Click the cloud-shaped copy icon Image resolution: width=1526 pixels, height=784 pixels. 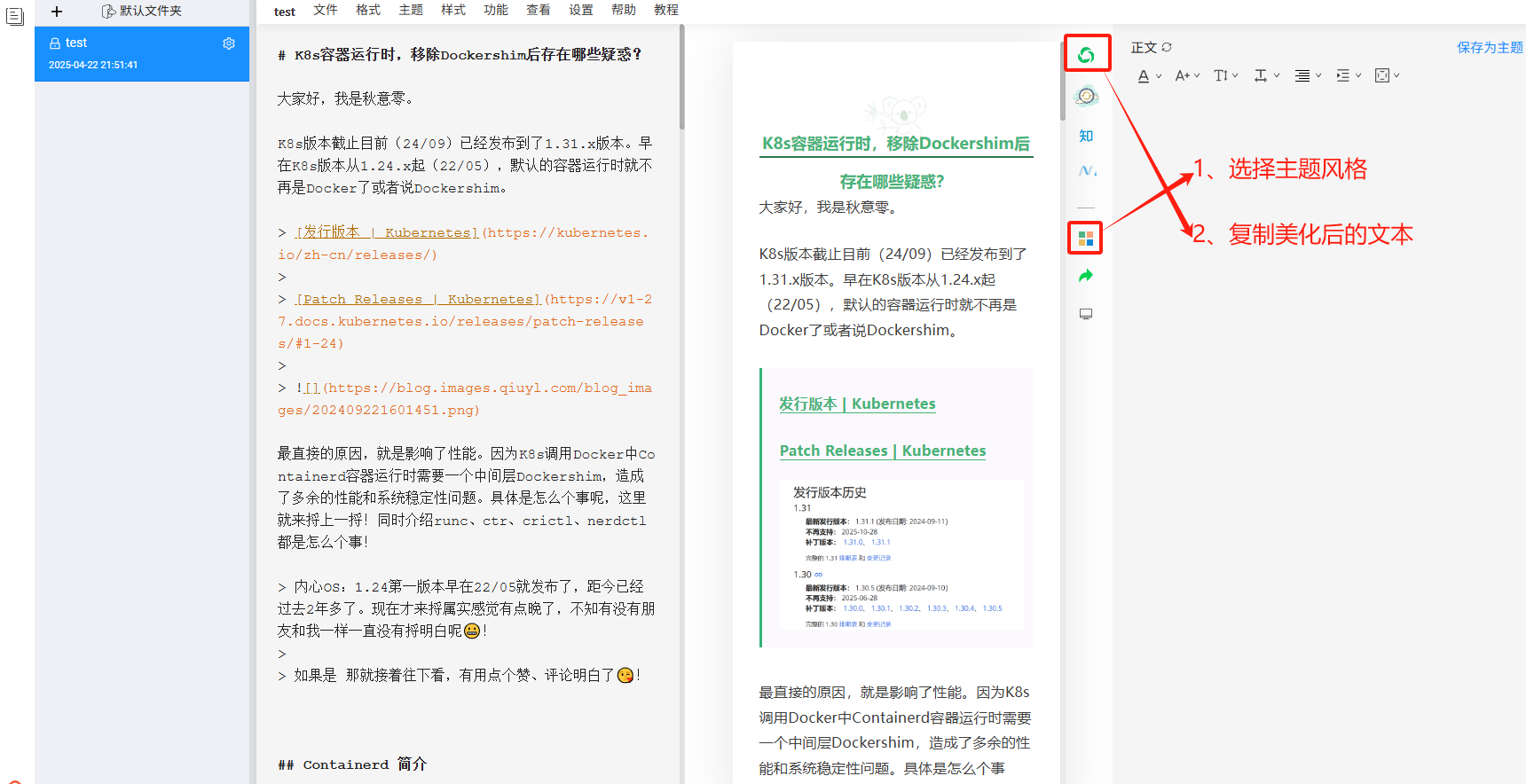(1086, 96)
